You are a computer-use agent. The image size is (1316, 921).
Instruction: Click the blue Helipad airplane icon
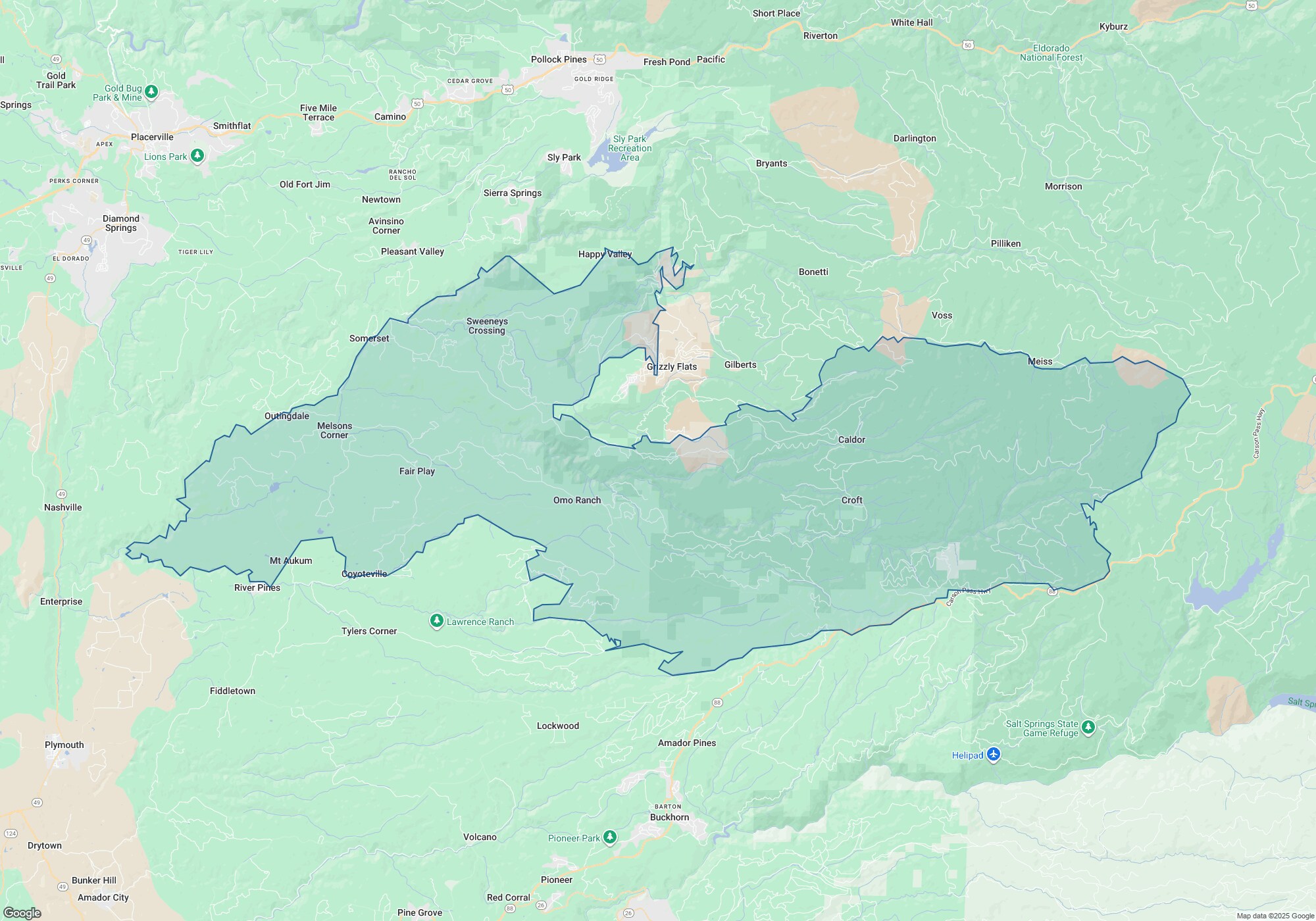click(x=992, y=755)
